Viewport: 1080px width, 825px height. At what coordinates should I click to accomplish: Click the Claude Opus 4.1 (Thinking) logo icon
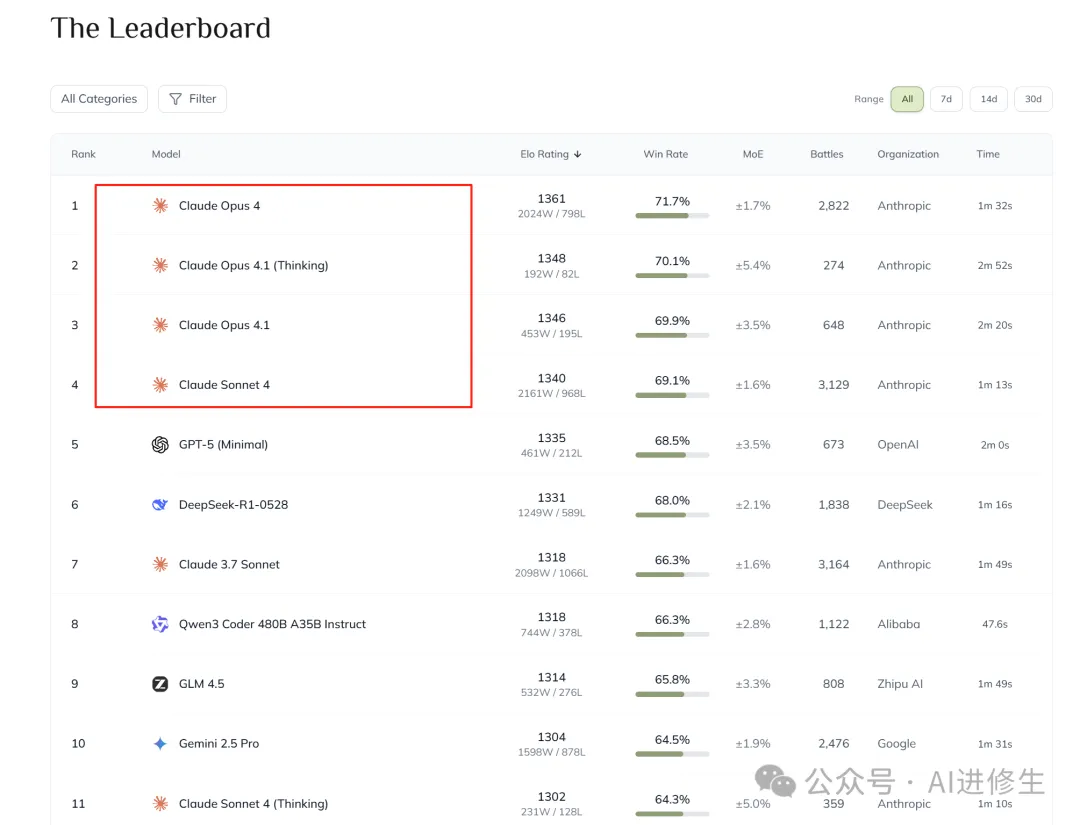[160, 265]
